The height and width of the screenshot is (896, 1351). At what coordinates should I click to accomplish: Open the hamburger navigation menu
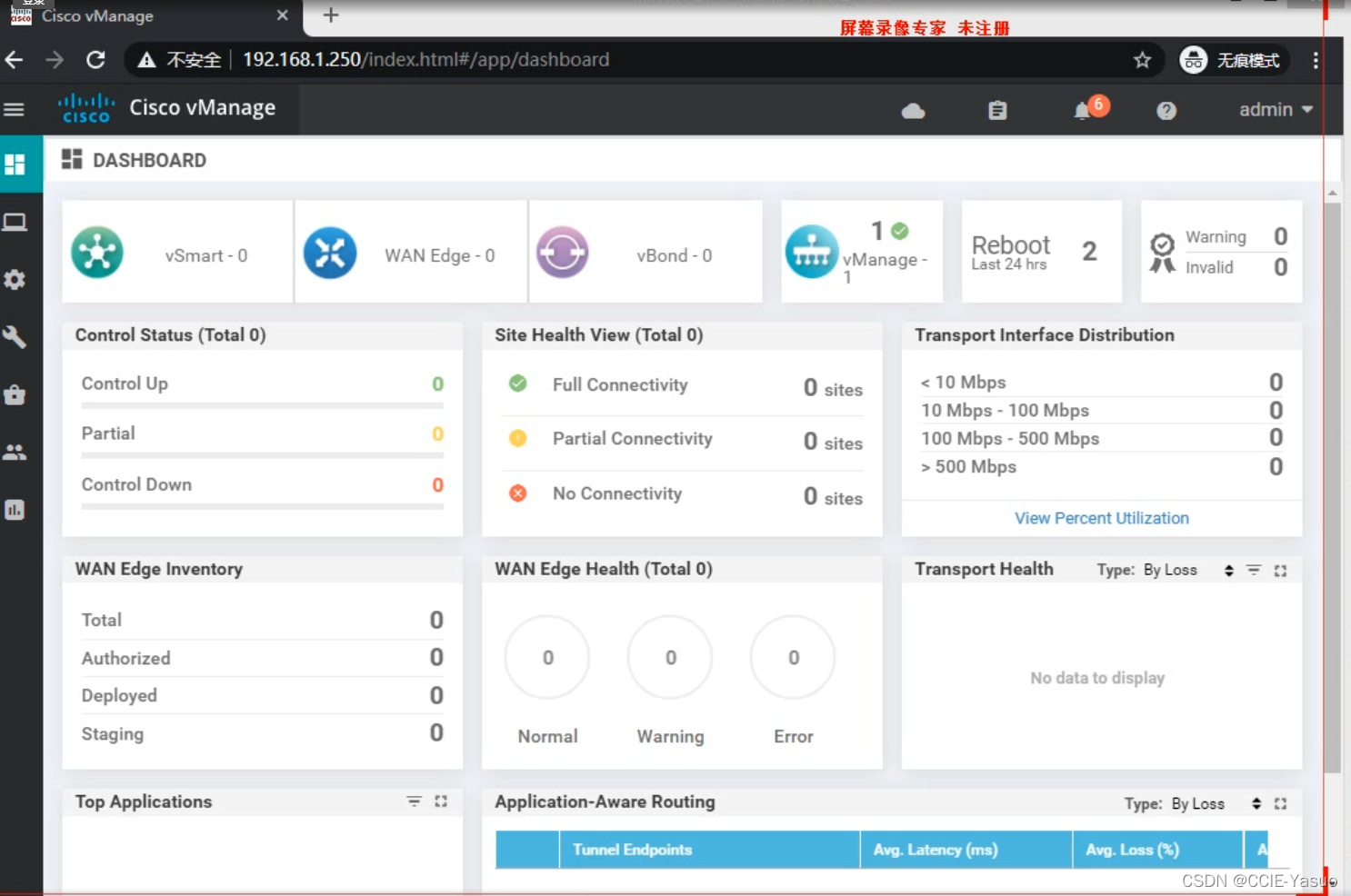point(14,110)
